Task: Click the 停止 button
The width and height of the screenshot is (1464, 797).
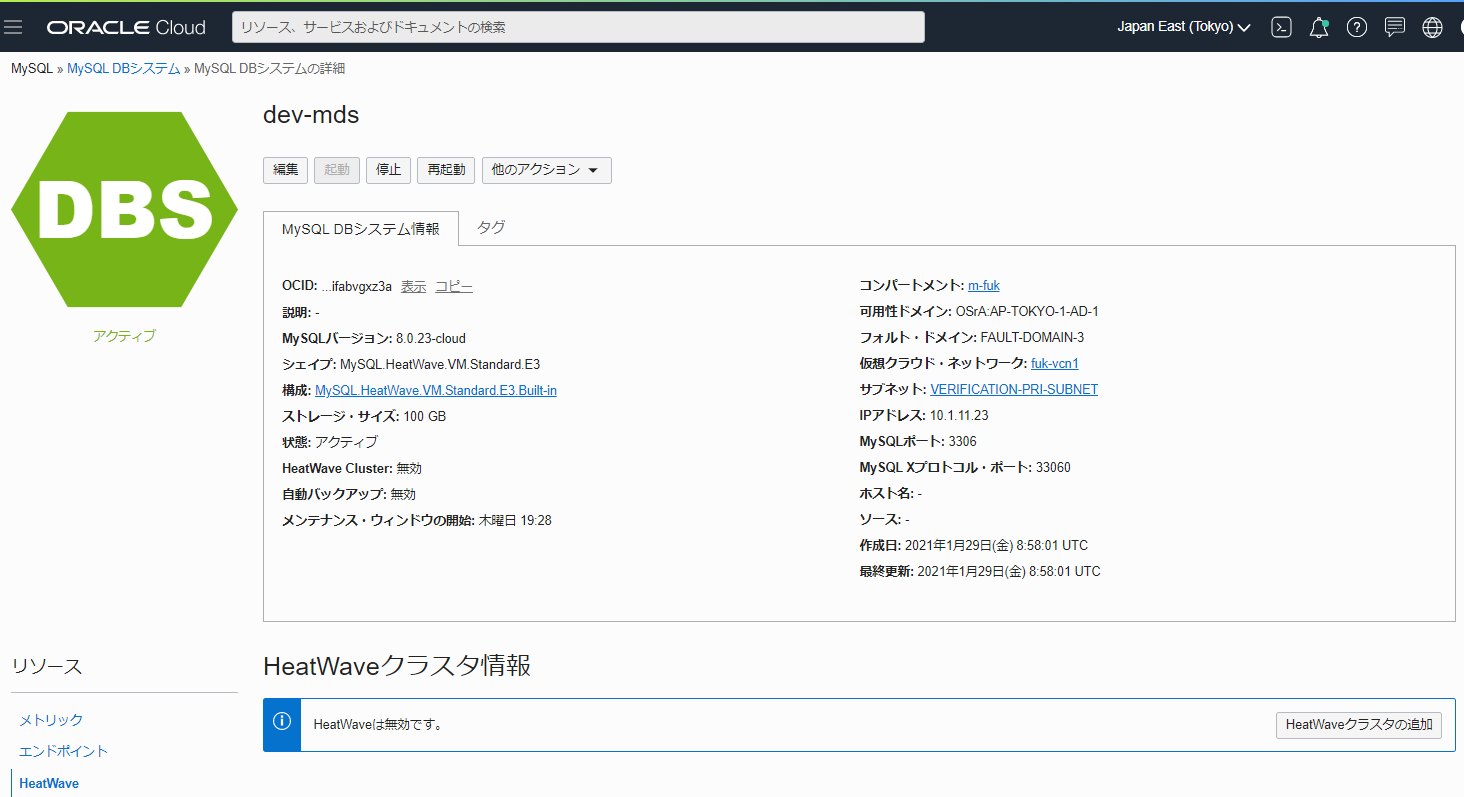Action: coord(388,170)
